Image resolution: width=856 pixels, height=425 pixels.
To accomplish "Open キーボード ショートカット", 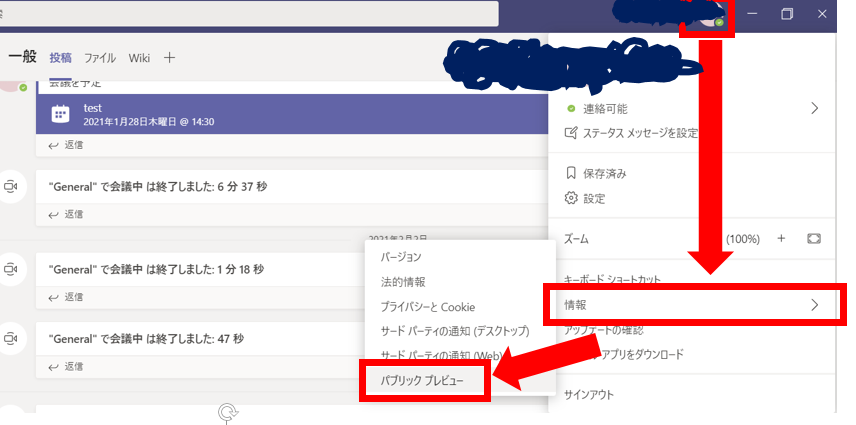I will click(612, 279).
